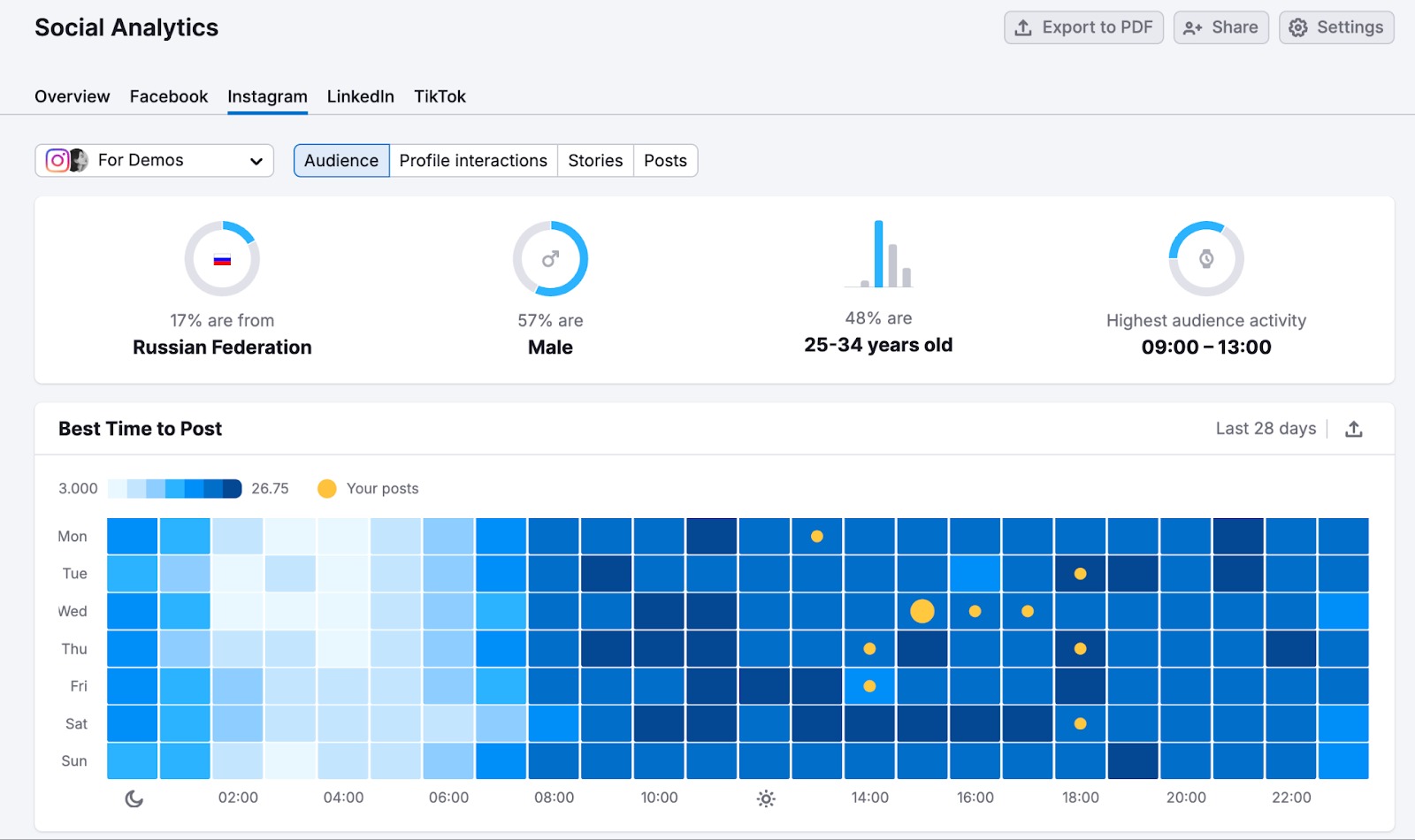
Task: Switch to Profile interactions view
Action: click(x=473, y=161)
